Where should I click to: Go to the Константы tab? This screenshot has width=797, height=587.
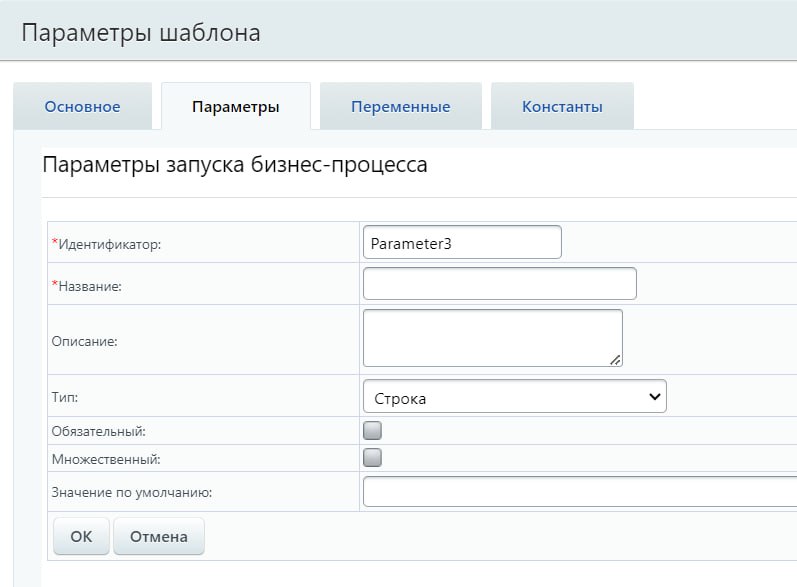pos(562,107)
